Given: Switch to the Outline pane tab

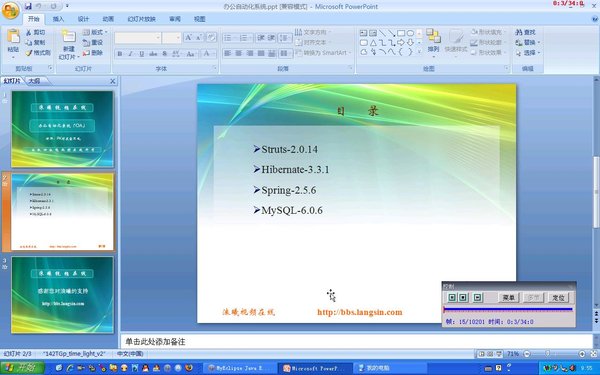Looking at the screenshot, I should (x=34, y=81).
